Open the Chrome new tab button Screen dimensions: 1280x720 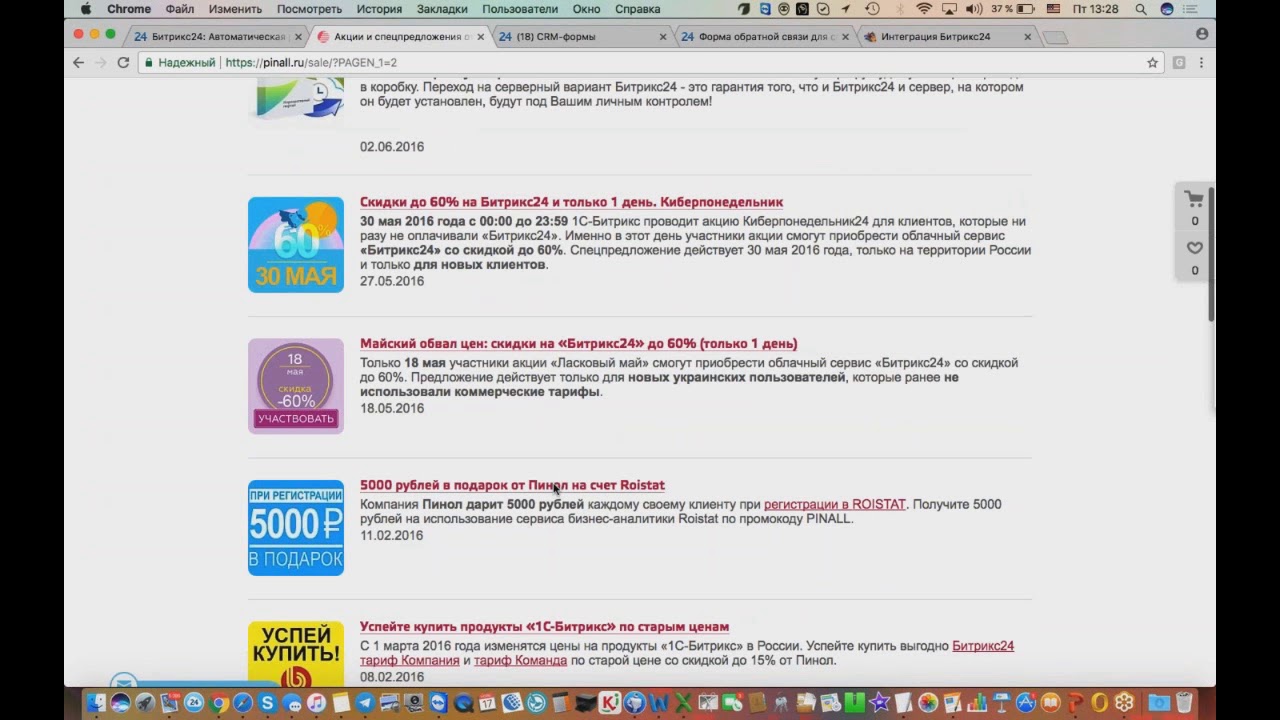coord(1055,37)
